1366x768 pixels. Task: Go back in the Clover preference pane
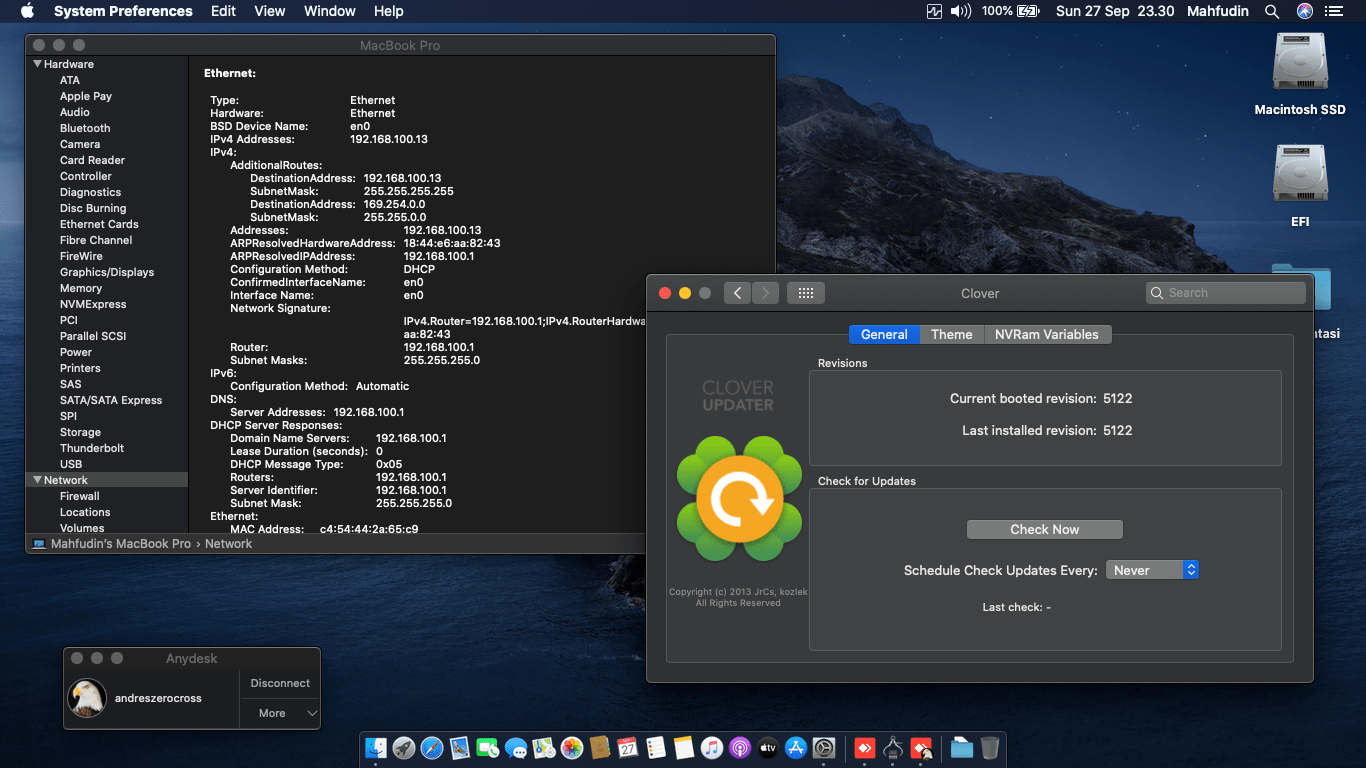pyautogui.click(x=738, y=293)
